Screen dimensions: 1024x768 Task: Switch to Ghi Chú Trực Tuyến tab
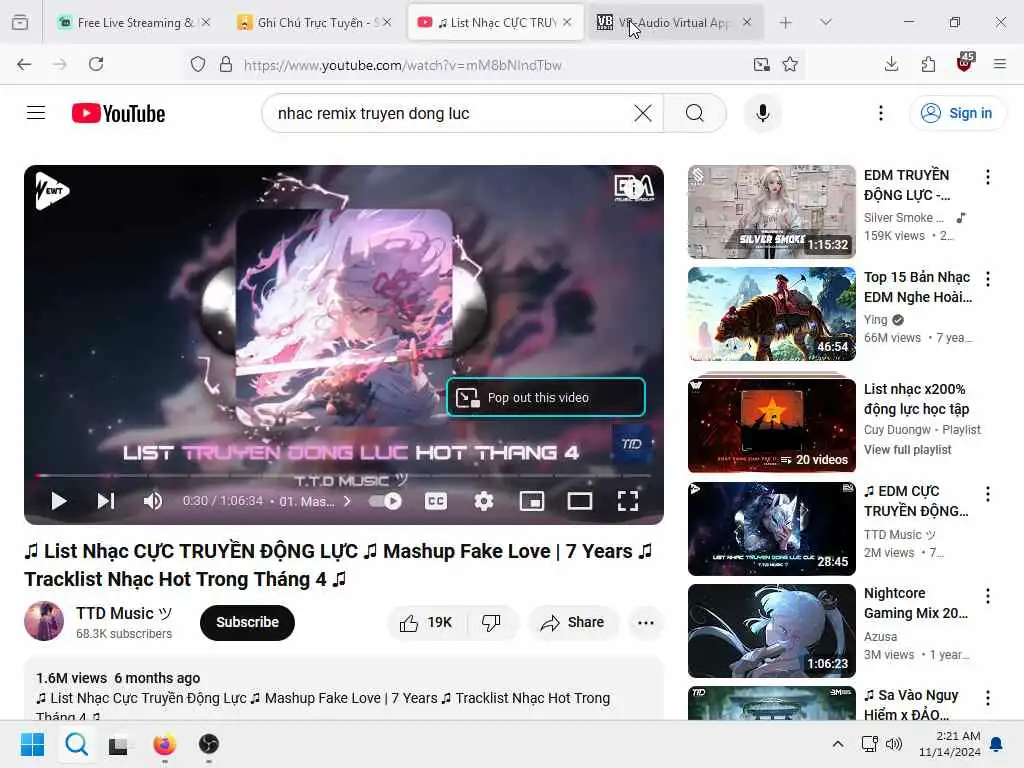[x=315, y=22]
